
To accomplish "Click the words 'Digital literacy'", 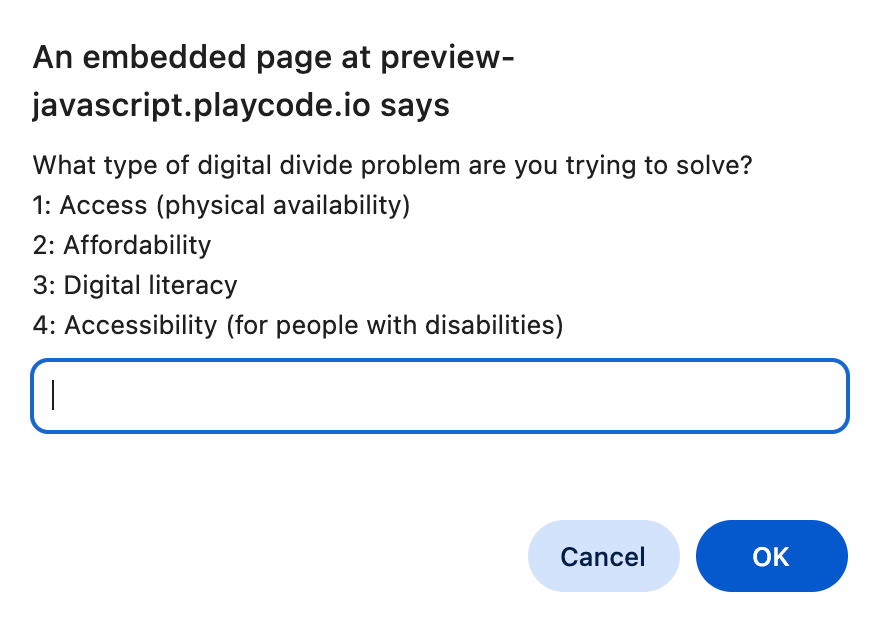I will click(x=150, y=285).
